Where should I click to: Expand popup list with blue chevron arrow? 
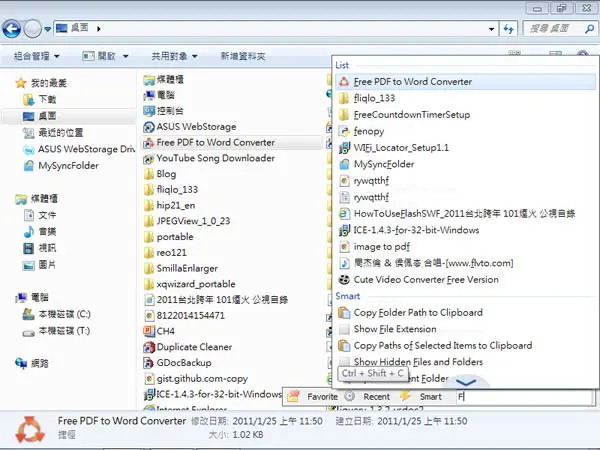[x=466, y=382]
